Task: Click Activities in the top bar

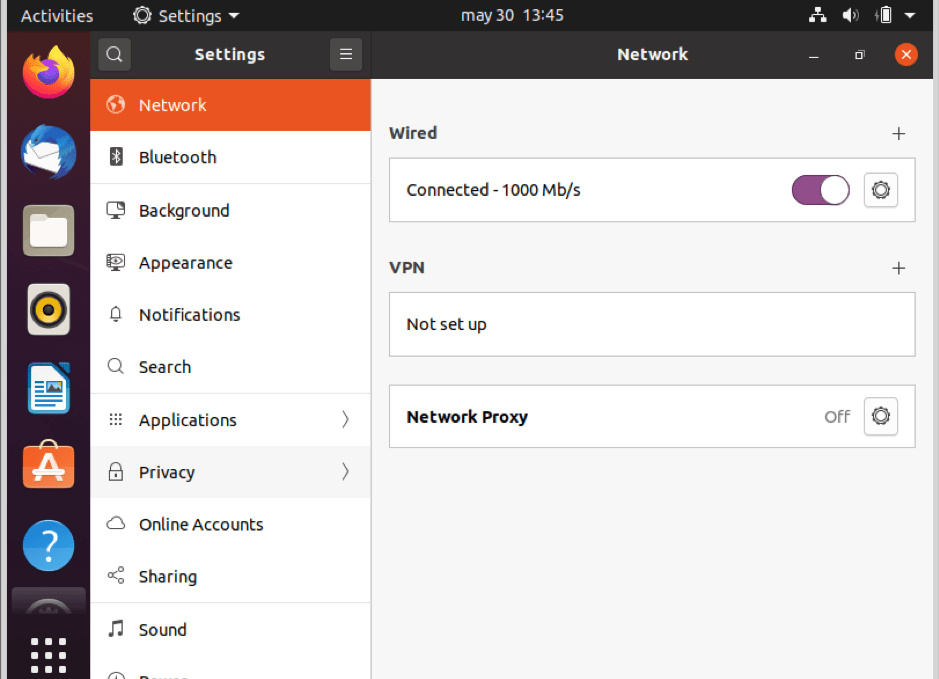Action: (x=56, y=15)
